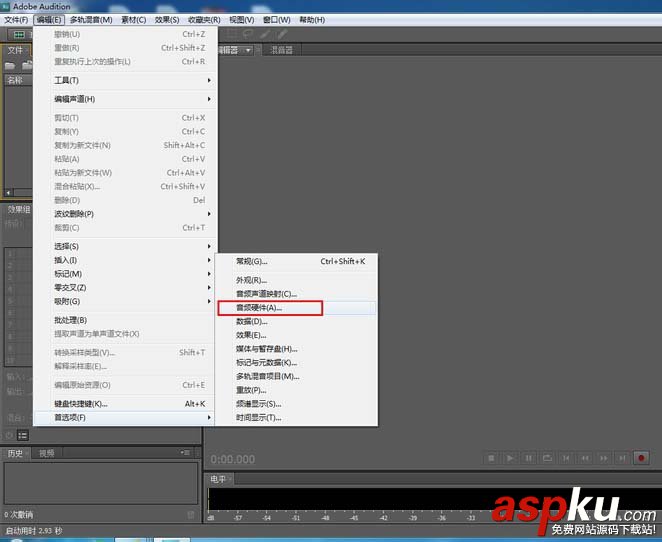Expand the 标记(M) submenu
Screen dimensions: 662x542
pos(125,274)
